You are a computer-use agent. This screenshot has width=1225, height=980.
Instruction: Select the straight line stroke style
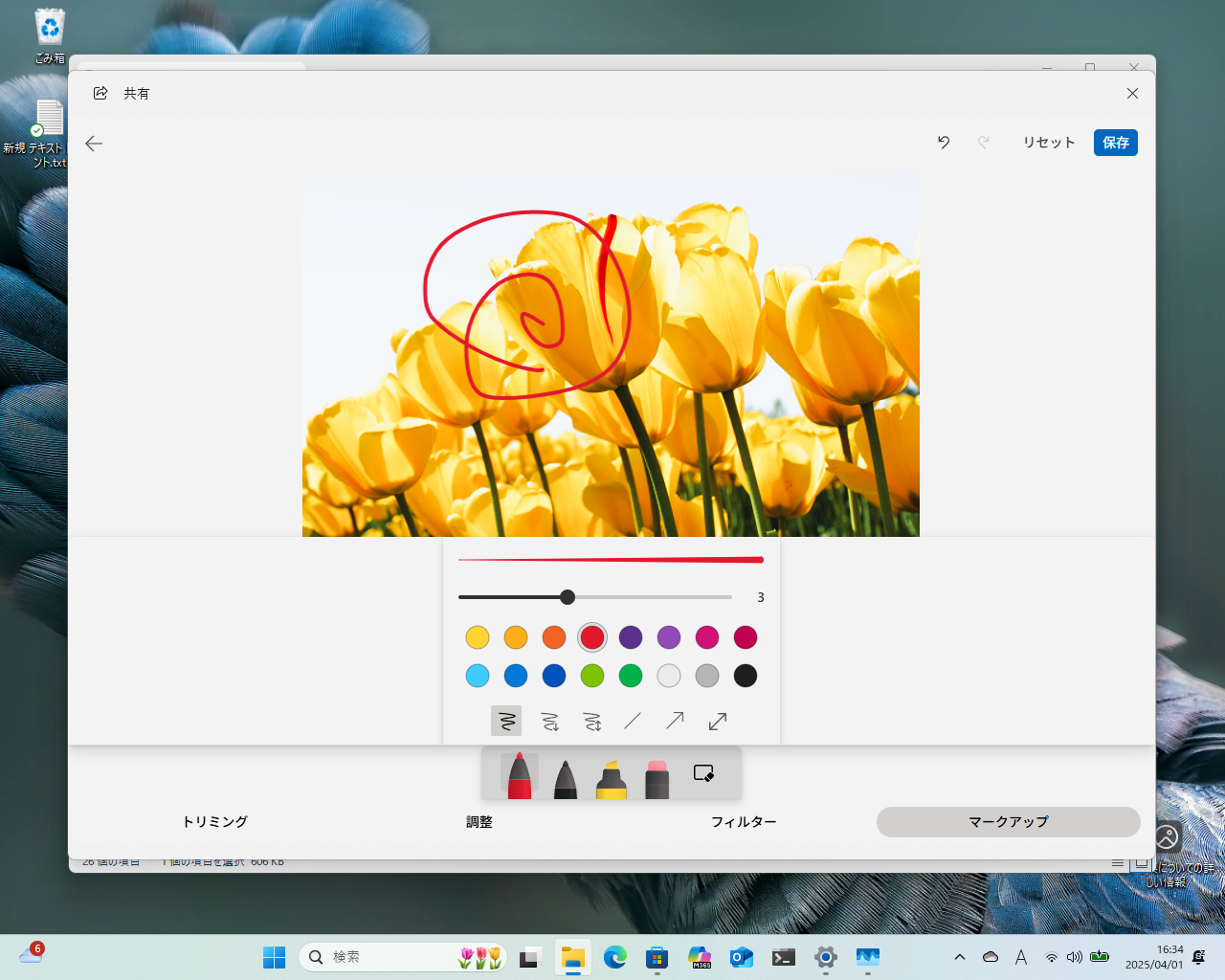coord(633,721)
